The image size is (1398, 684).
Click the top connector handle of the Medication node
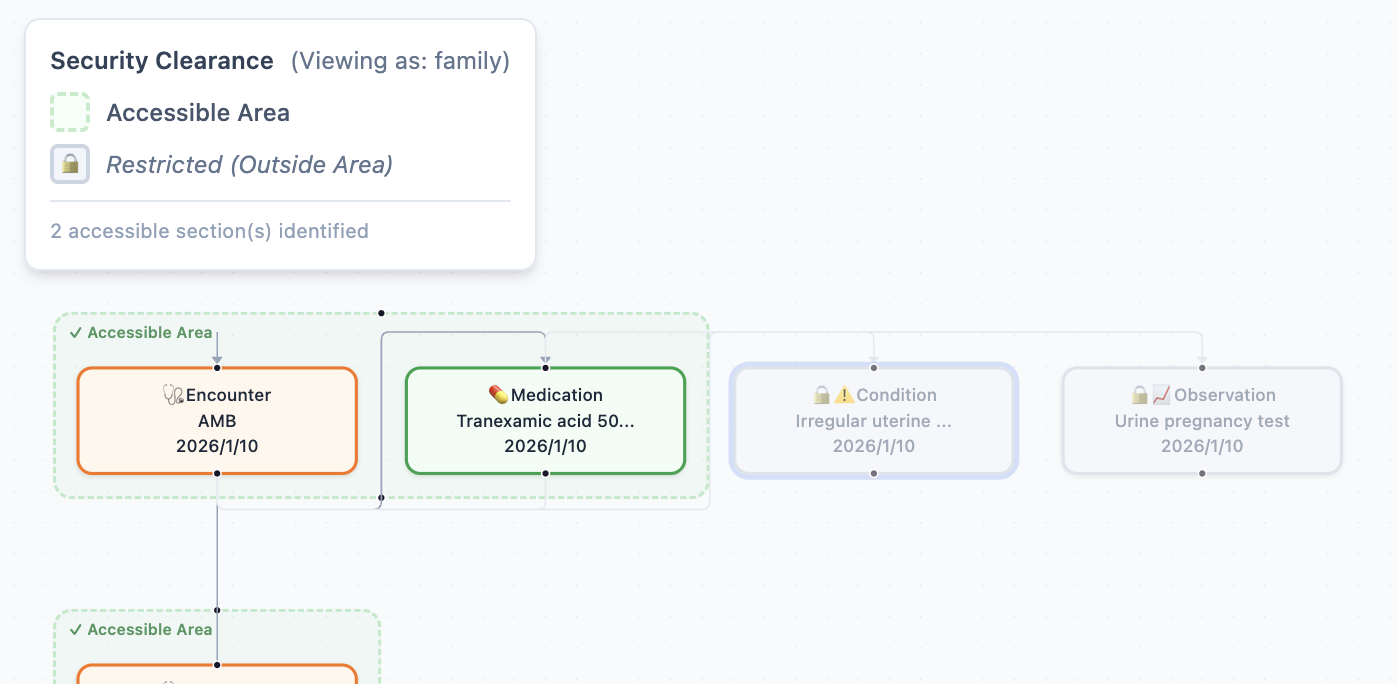coord(545,368)
